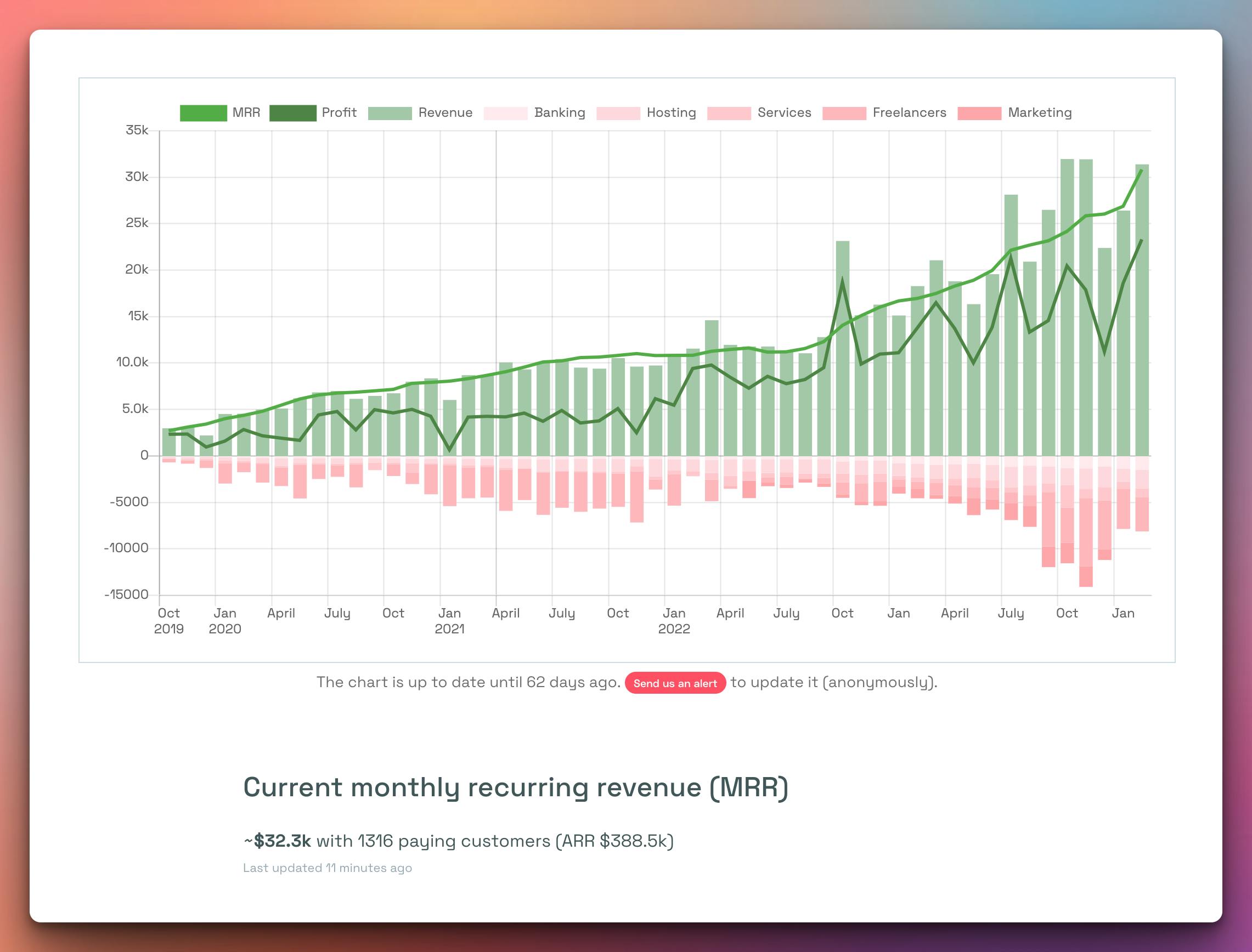The height and width of the screenshot is (952, 1252).
Task: Click the 20k y-axis label
Action: (137, 269)
